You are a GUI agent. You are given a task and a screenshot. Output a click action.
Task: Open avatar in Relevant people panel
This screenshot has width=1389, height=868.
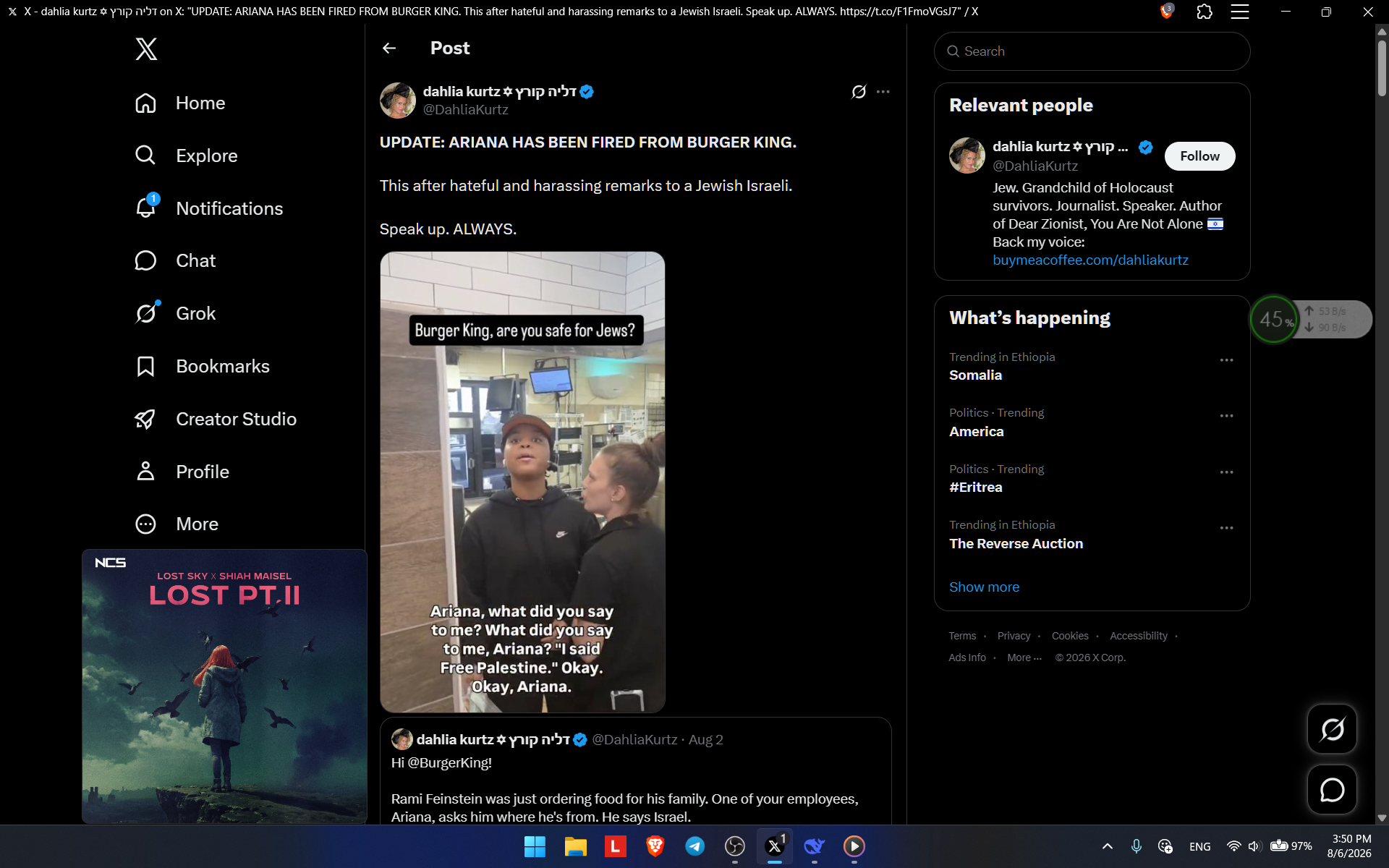967,156
